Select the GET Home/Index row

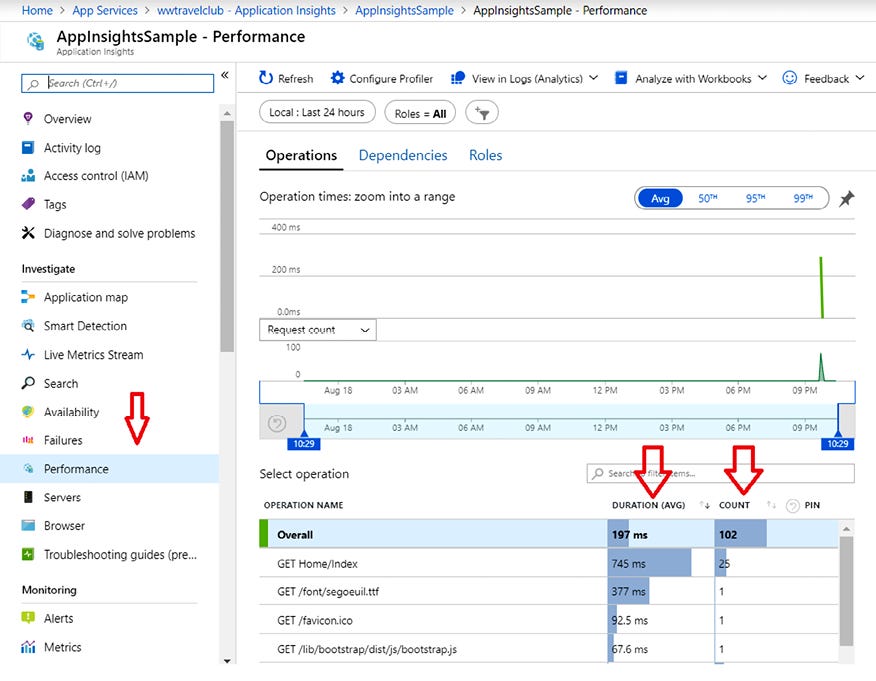pyautogui.click(x=549, y=563)
